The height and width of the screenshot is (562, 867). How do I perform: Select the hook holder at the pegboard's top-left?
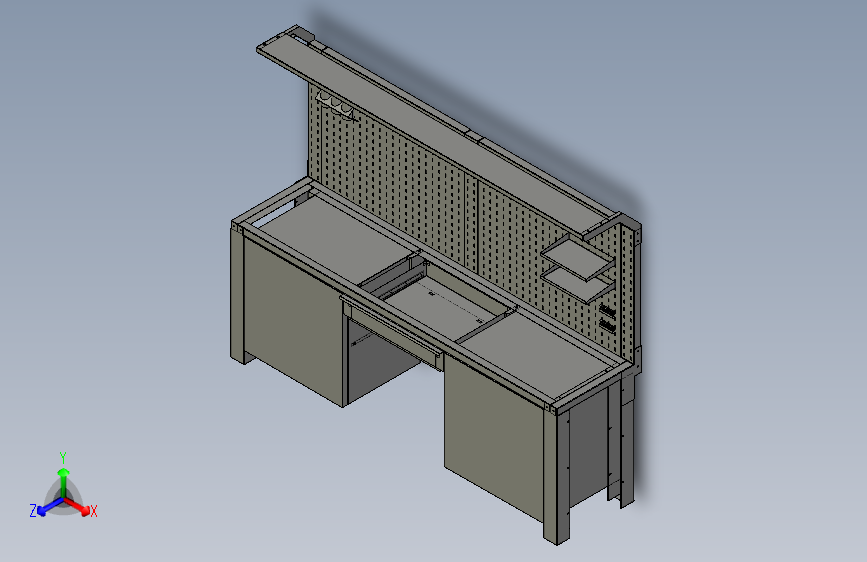tap(337, 106)
